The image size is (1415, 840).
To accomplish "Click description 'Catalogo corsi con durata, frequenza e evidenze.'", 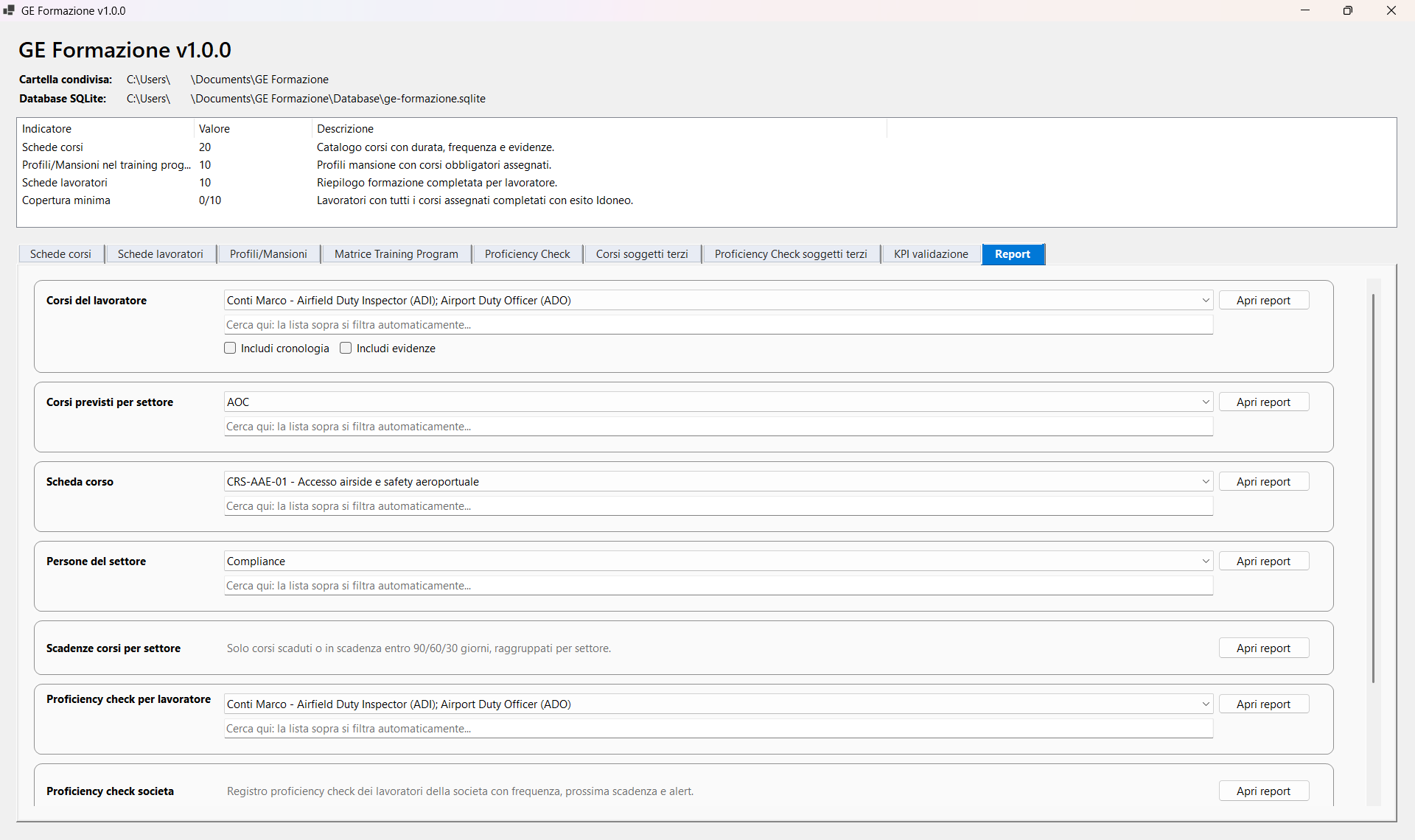I will coord(436,147).
